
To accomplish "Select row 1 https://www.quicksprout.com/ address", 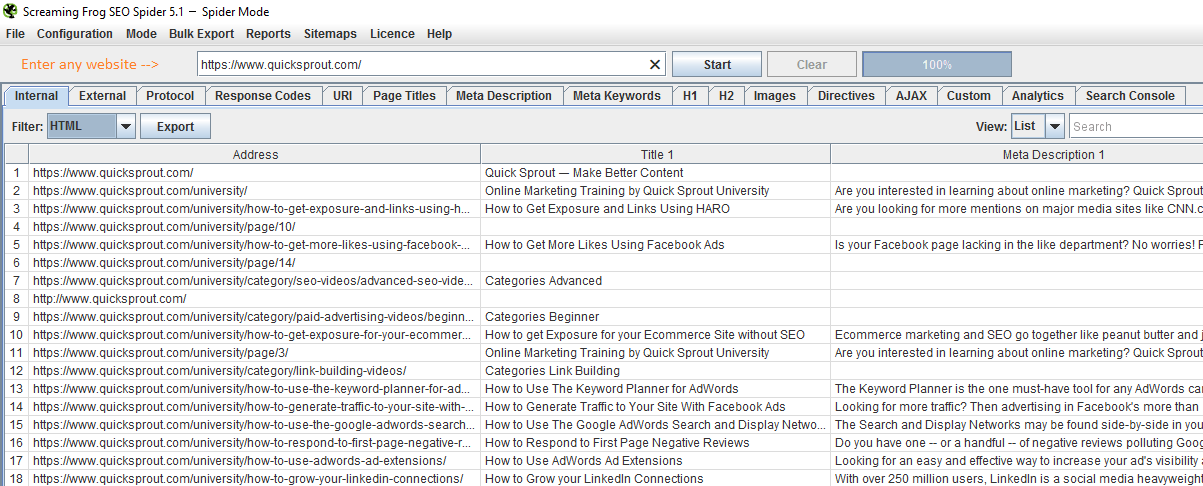I will (255, 173).
